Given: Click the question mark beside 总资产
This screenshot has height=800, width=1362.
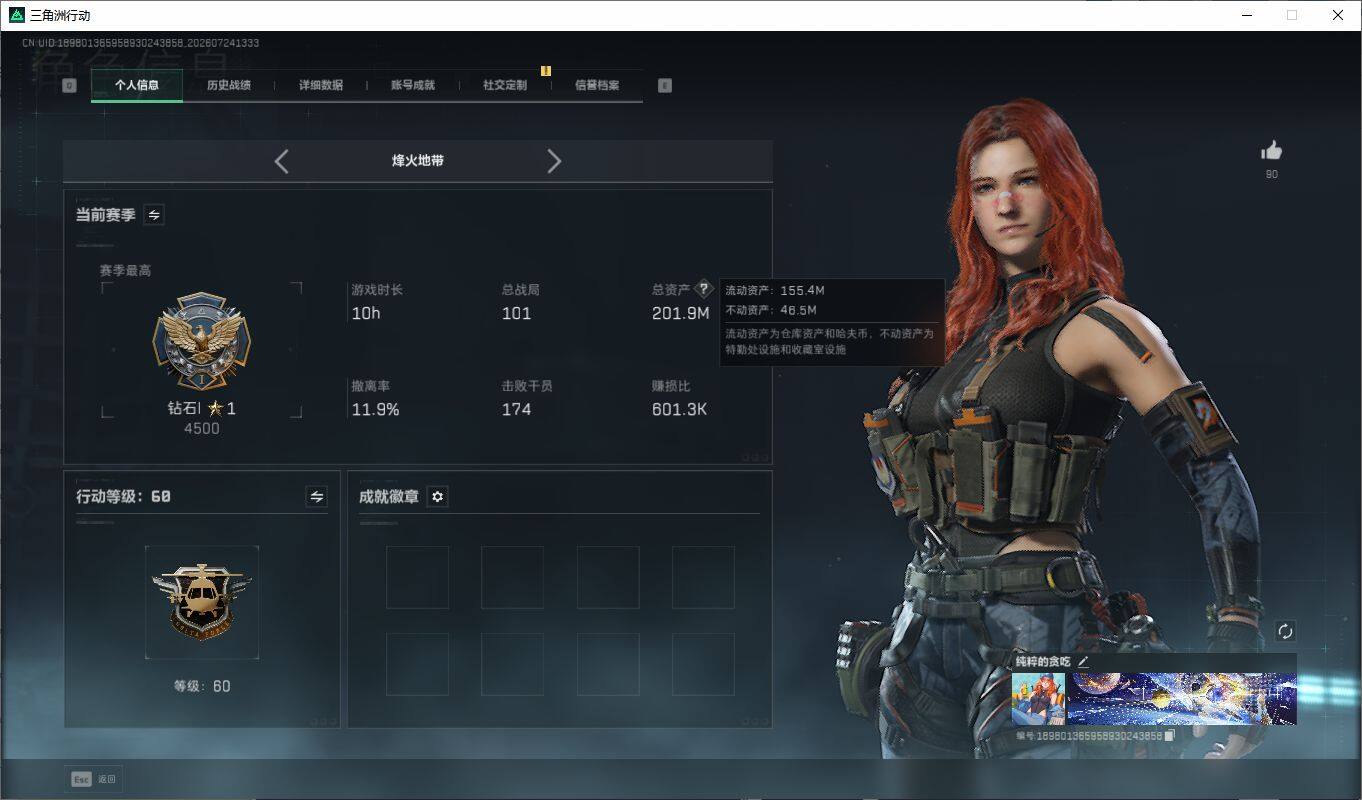Looking at the screenshot, I should point(704,289).
